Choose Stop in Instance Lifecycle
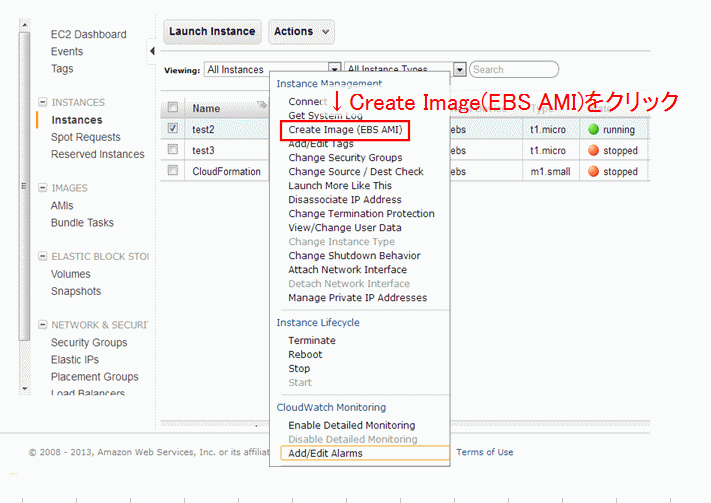711x503 pixels. (x=299, y=369)
